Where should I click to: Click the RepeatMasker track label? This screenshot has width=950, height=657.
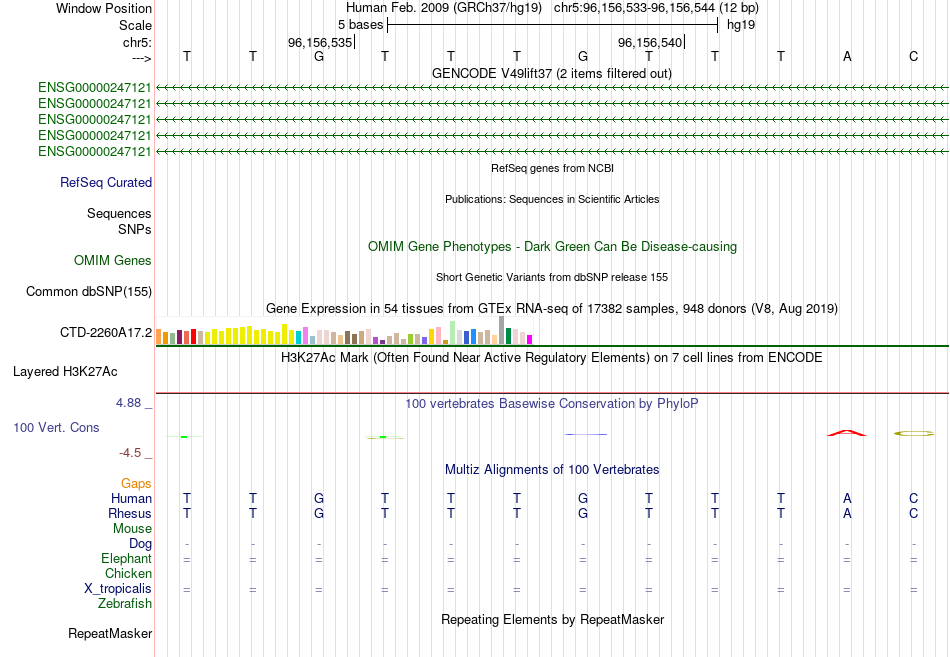click(110, 633)
